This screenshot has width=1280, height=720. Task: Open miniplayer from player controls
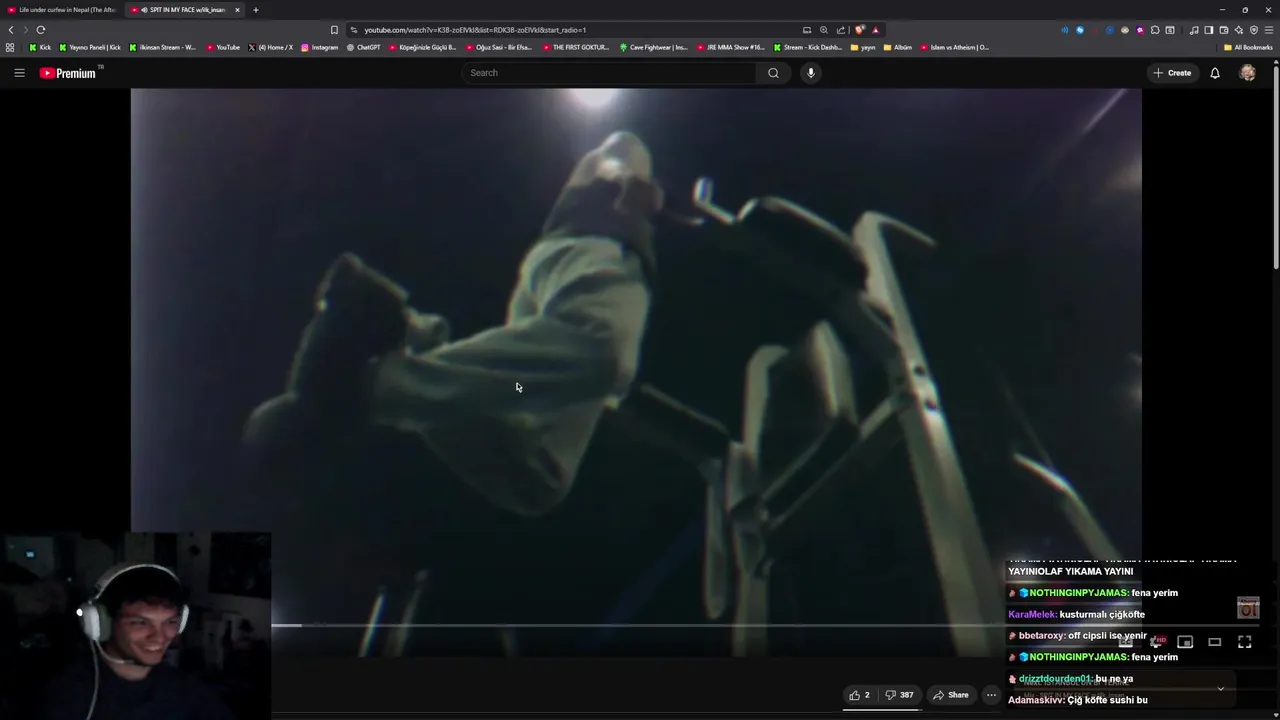tap(1185, 642)
